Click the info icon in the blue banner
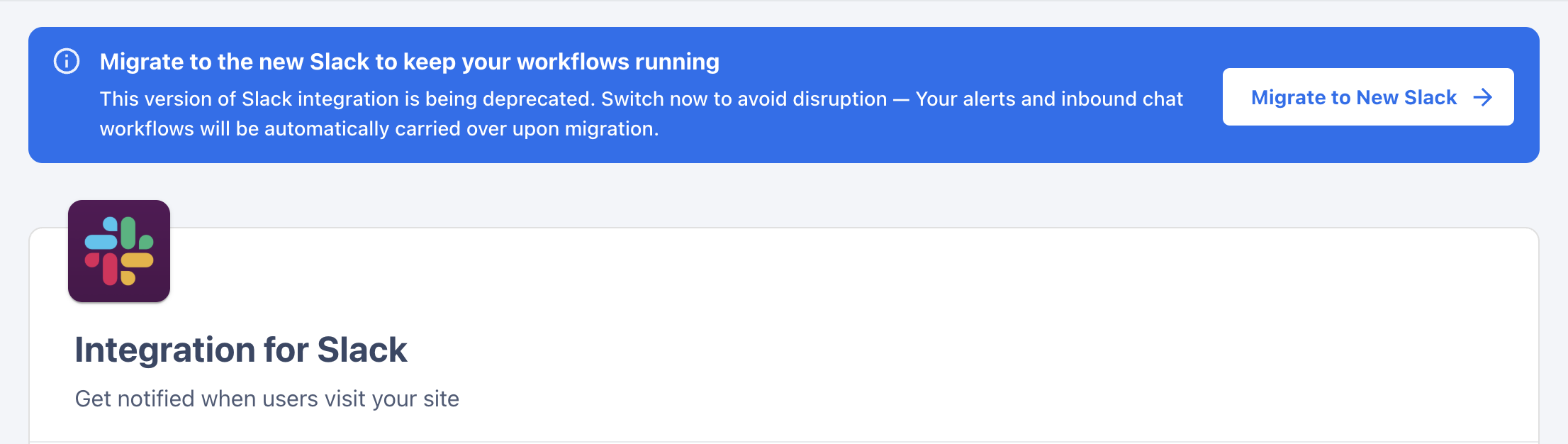 tap(67, 62)
